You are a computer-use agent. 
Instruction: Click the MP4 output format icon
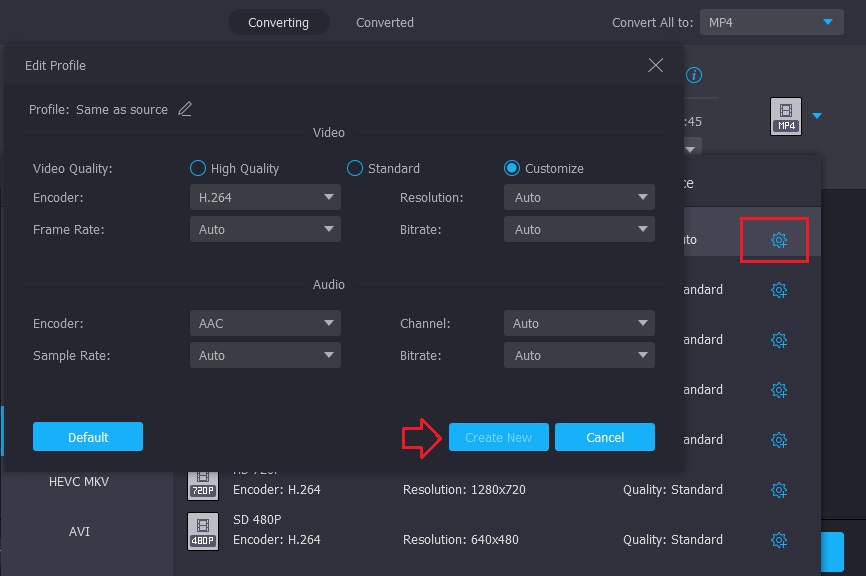coord(786,116)
